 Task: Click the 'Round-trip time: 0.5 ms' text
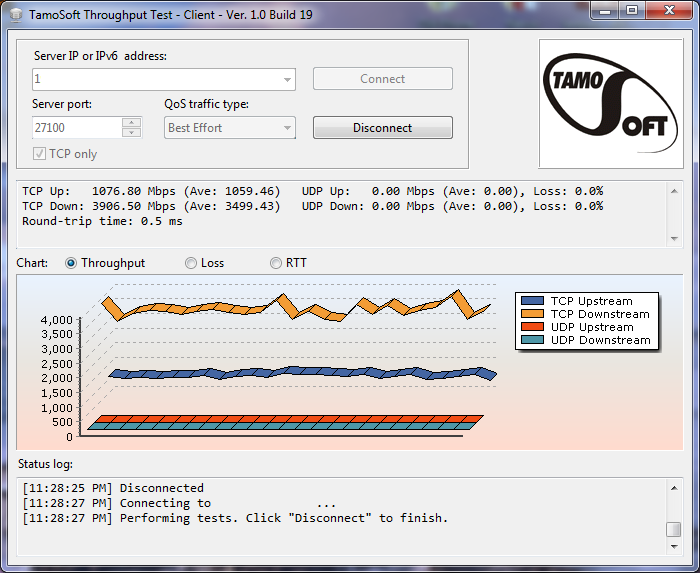point(102,221)
